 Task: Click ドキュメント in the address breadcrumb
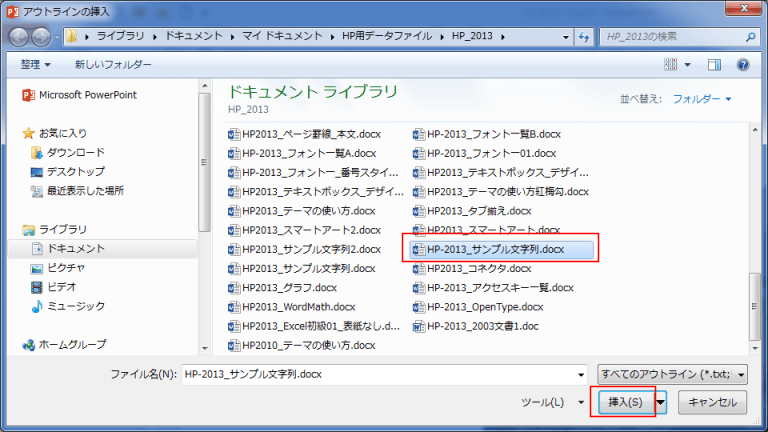193,36
